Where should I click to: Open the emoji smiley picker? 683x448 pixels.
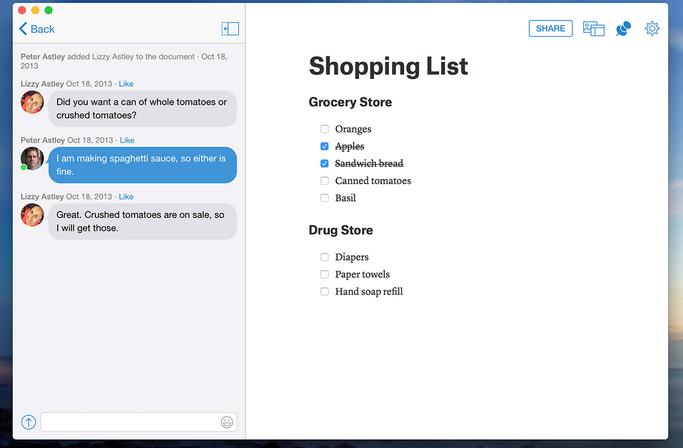[227, 422]
